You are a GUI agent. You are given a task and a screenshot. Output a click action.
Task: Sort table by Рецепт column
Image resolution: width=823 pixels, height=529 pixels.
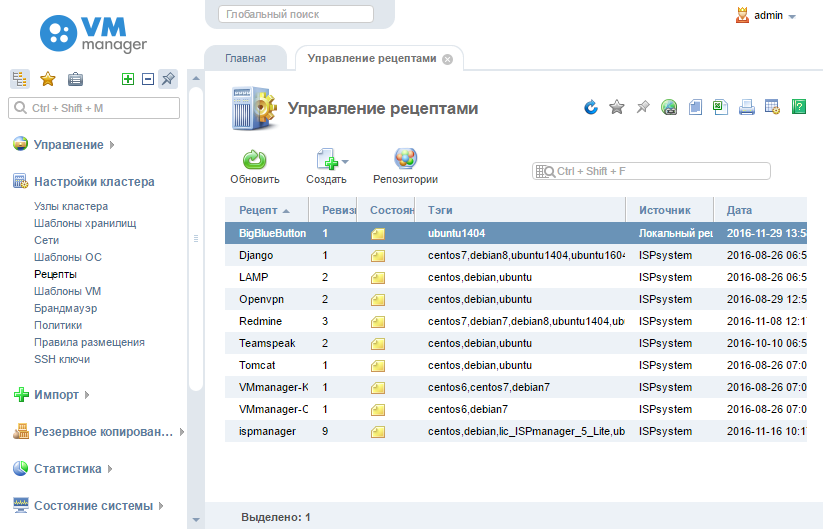pos(267,210)
